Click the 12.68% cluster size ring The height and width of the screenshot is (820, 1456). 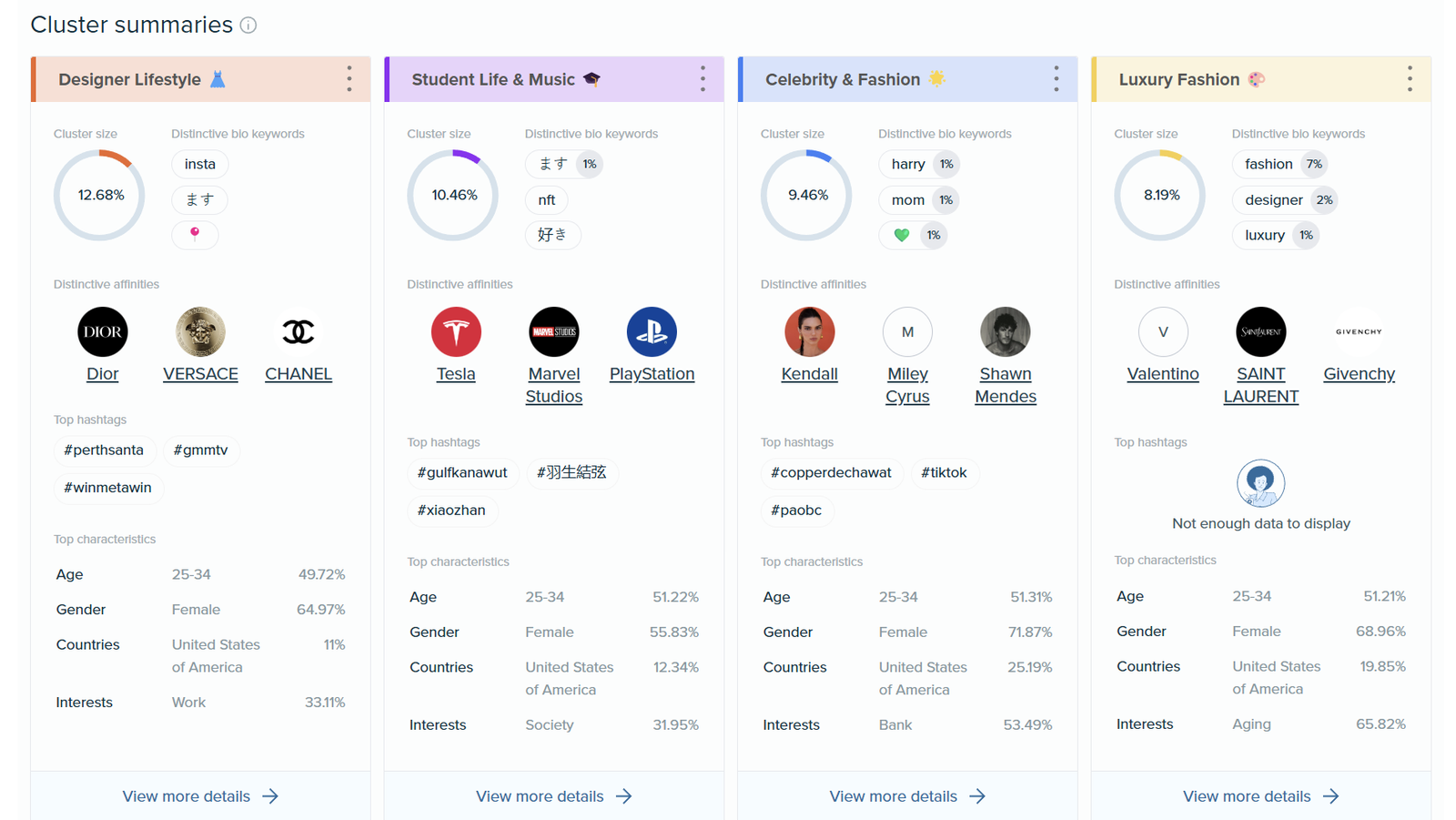click(100, 196)
